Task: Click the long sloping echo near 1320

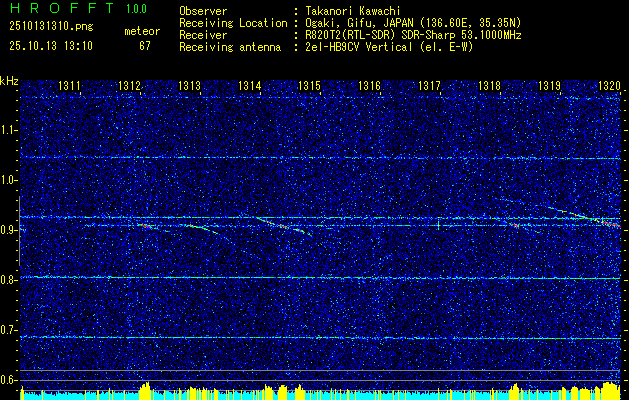Action: (x=584, y=217)
